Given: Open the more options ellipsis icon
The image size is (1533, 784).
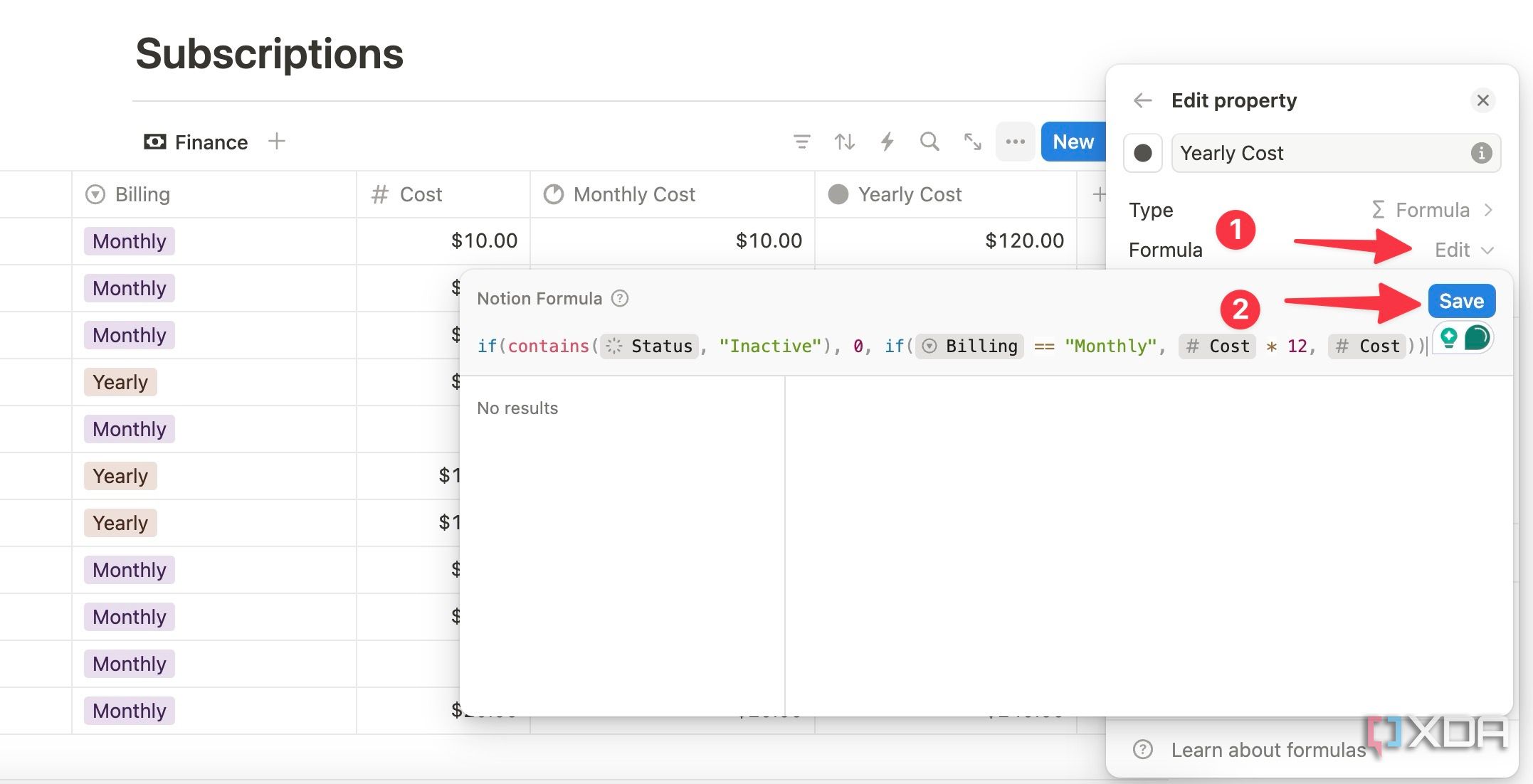Looking at the screenshot, I should pyautogui.click(x=1015, y=142).
